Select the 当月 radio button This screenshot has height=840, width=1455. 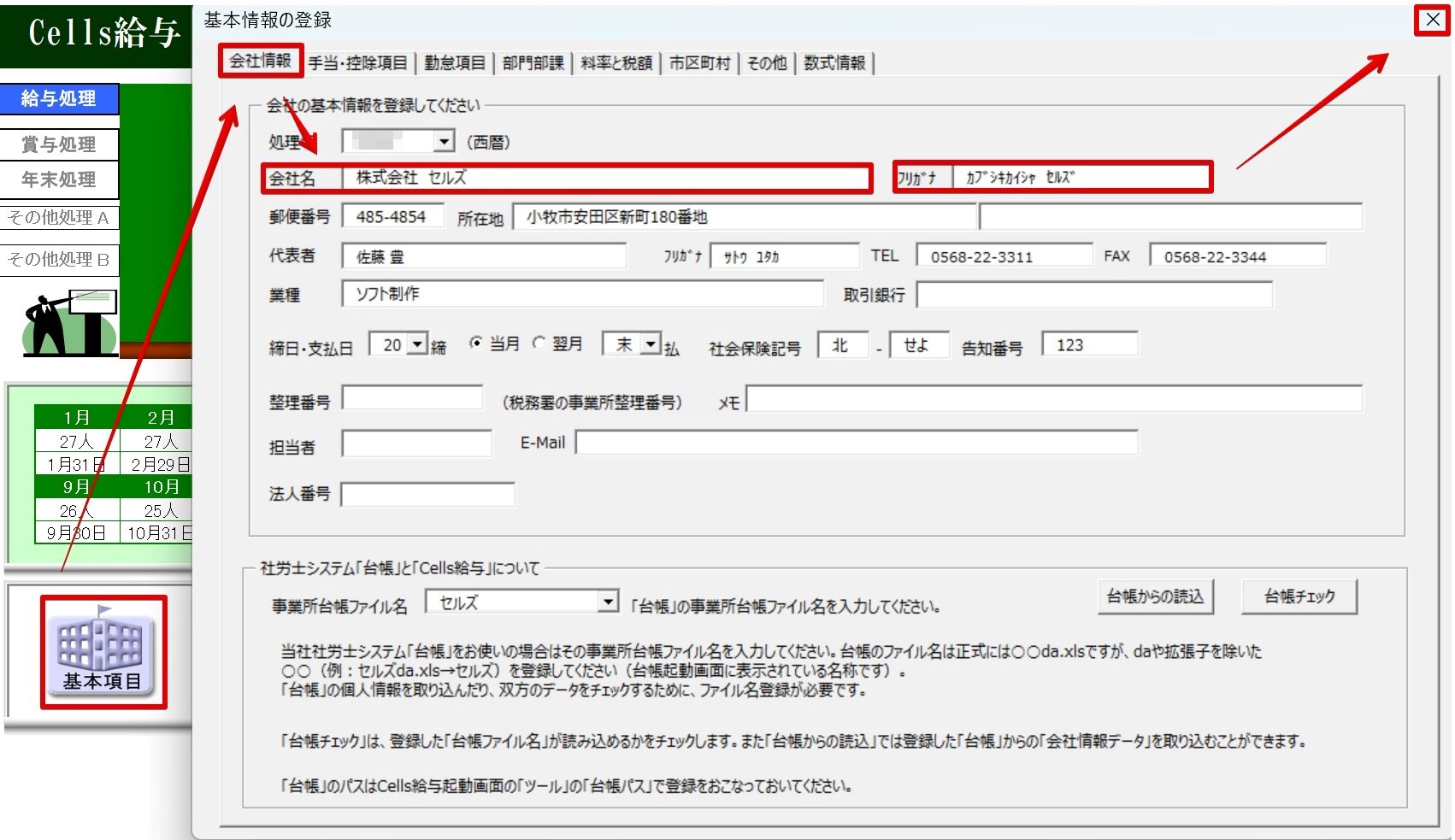[x=476, y=344]
